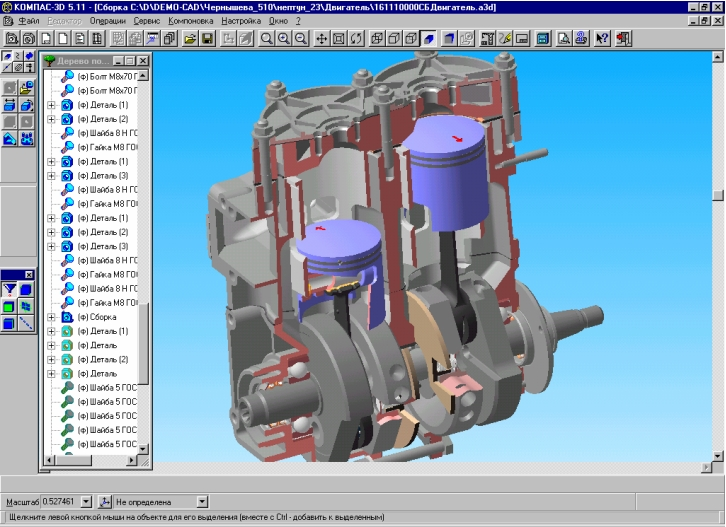The width and height of the screenshot is (726, 527).
Task: Maximize the Дерево построения tree panel
Action: click(131, 61)
